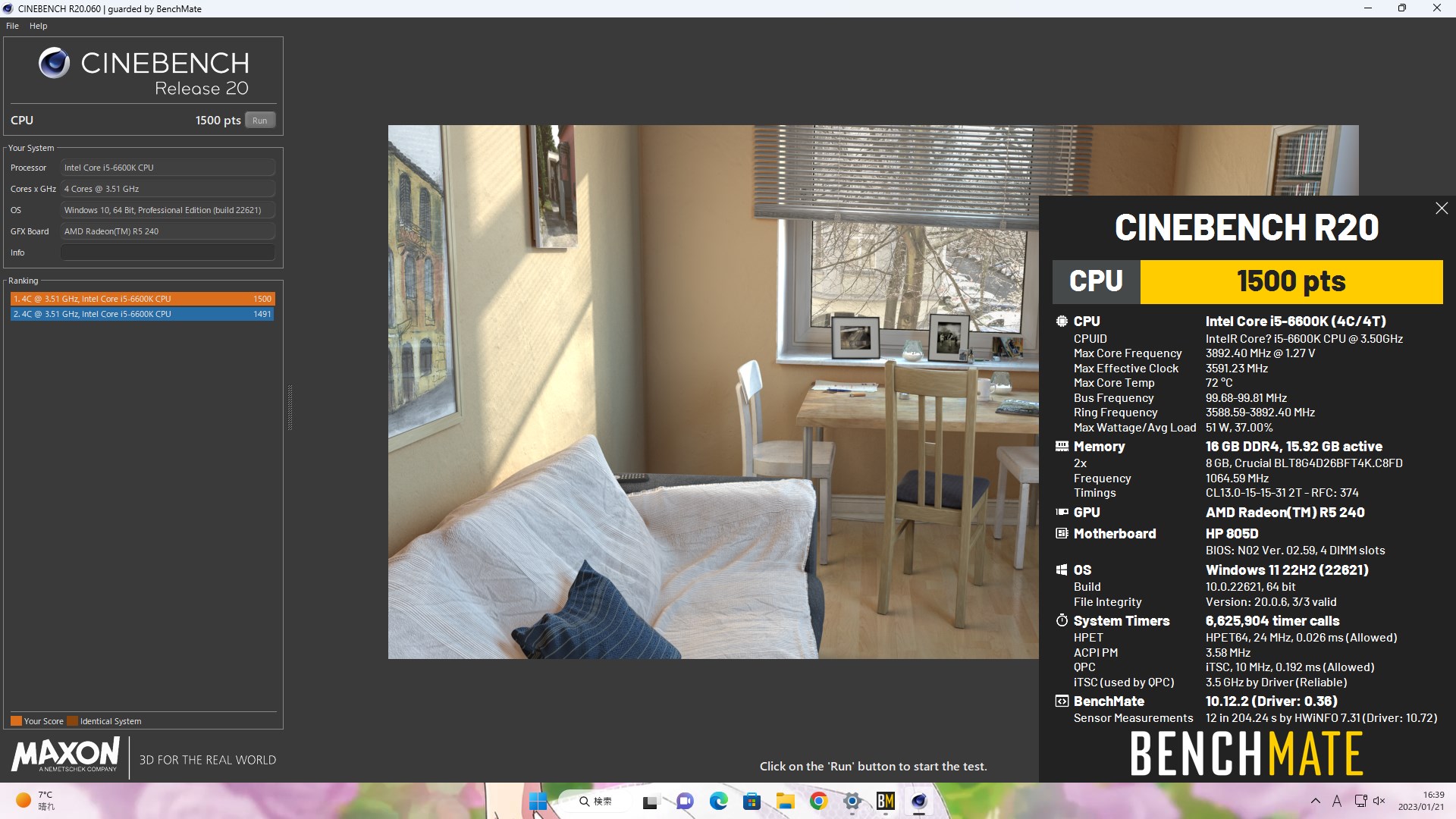Click the Identical System legend swatch

point(72,721)
